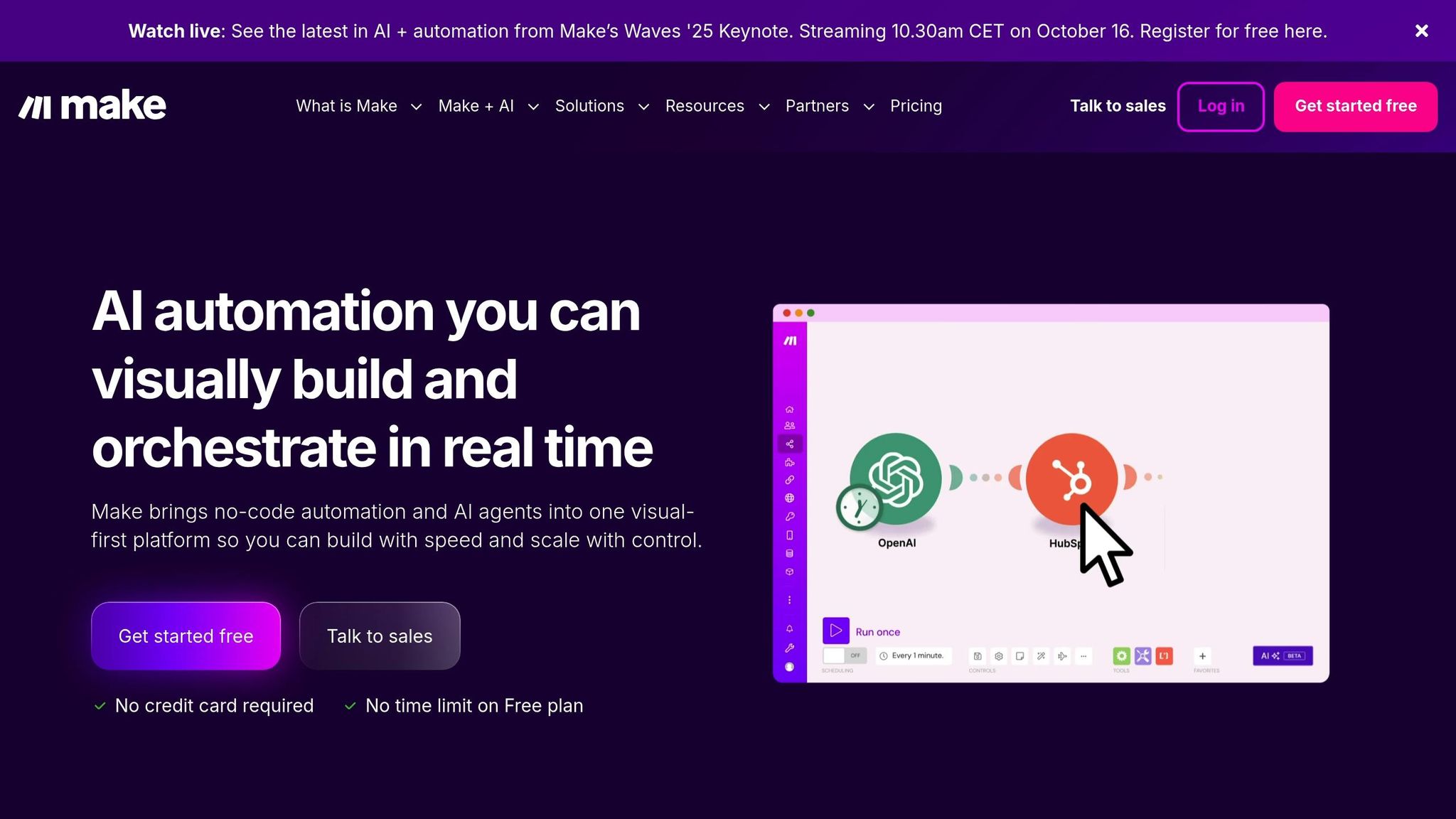
Task: Click the green flow control tools icon
Action: click(1121, 656)
